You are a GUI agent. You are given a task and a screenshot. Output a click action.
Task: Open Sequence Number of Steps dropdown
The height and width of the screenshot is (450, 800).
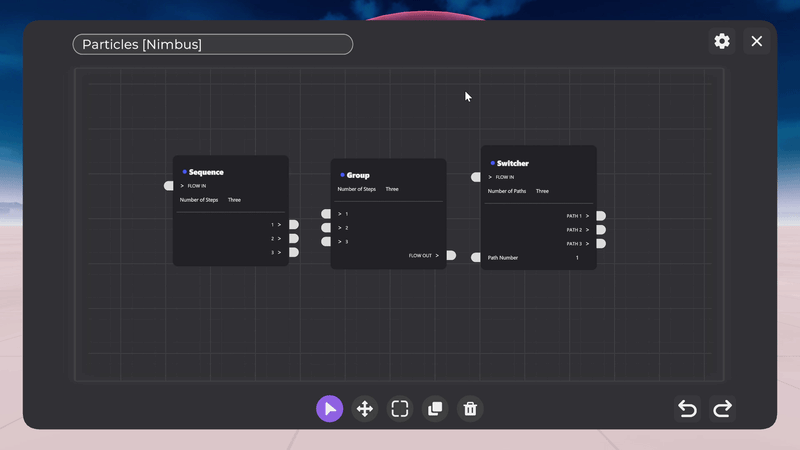pos(234,200)
